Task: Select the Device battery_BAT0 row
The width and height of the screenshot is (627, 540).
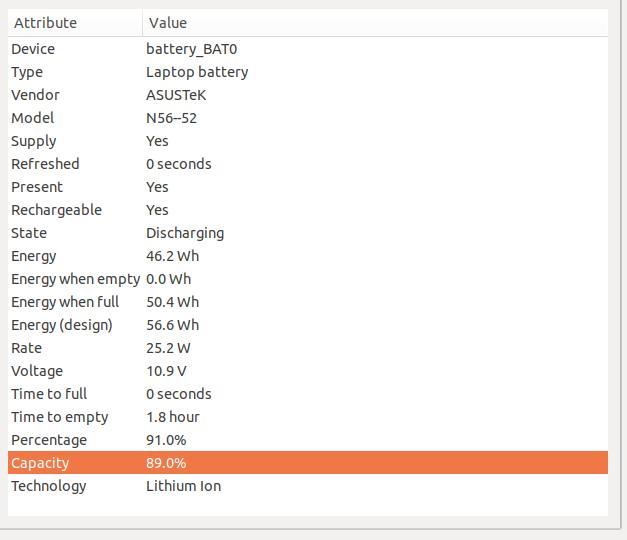Action: [x=308, y=49]
